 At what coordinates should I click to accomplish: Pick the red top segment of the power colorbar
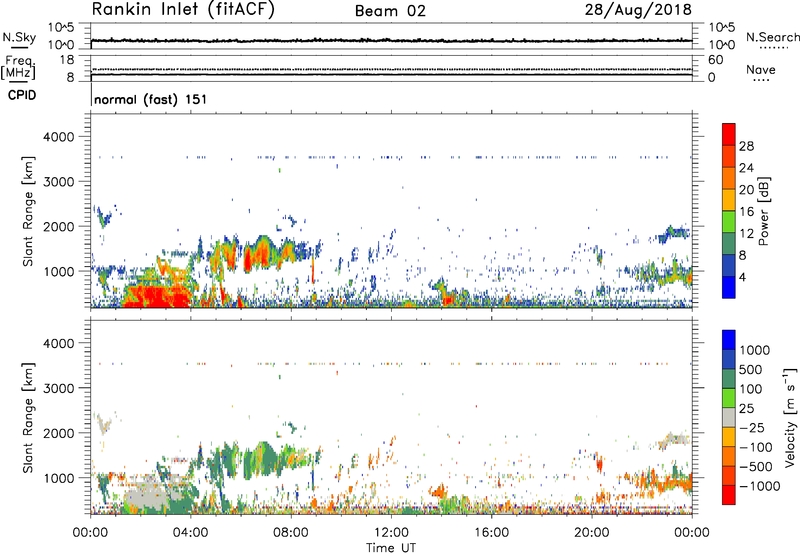(x=729, y=134)
